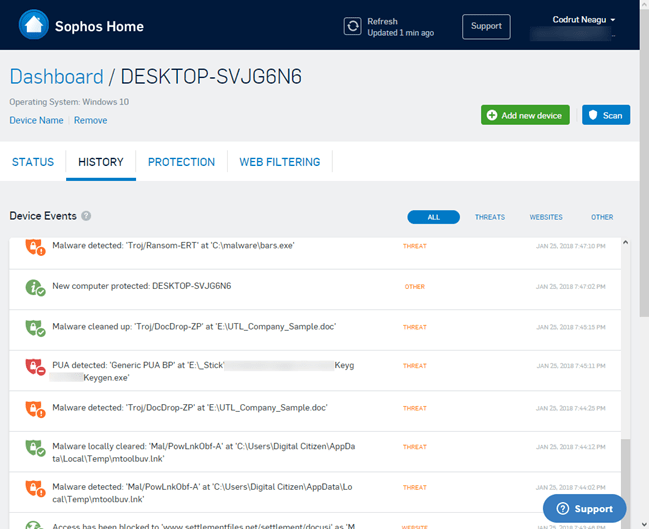
Task: Click orange threat icon for Troj/Ransom-ERT event
Action: (35, 246)
